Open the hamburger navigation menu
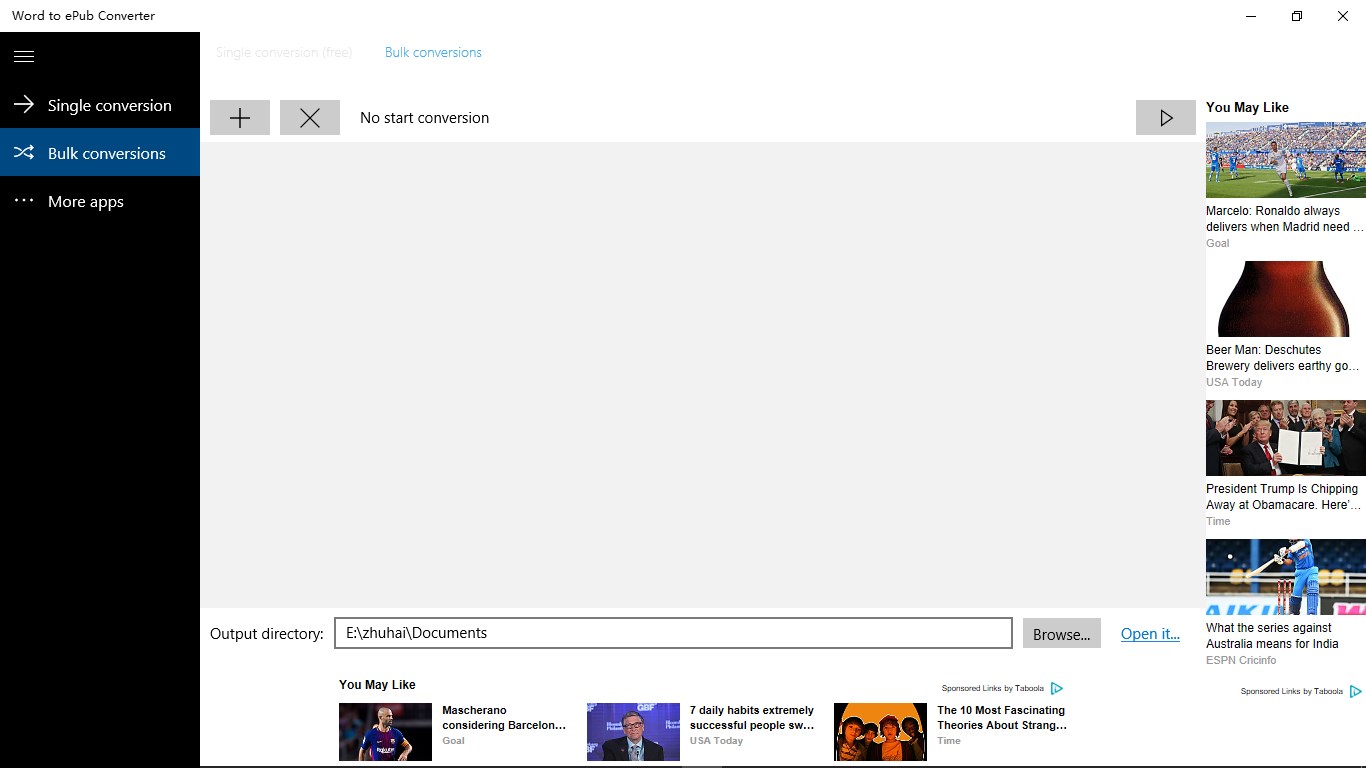1366x768 pixels. (24, 56)
